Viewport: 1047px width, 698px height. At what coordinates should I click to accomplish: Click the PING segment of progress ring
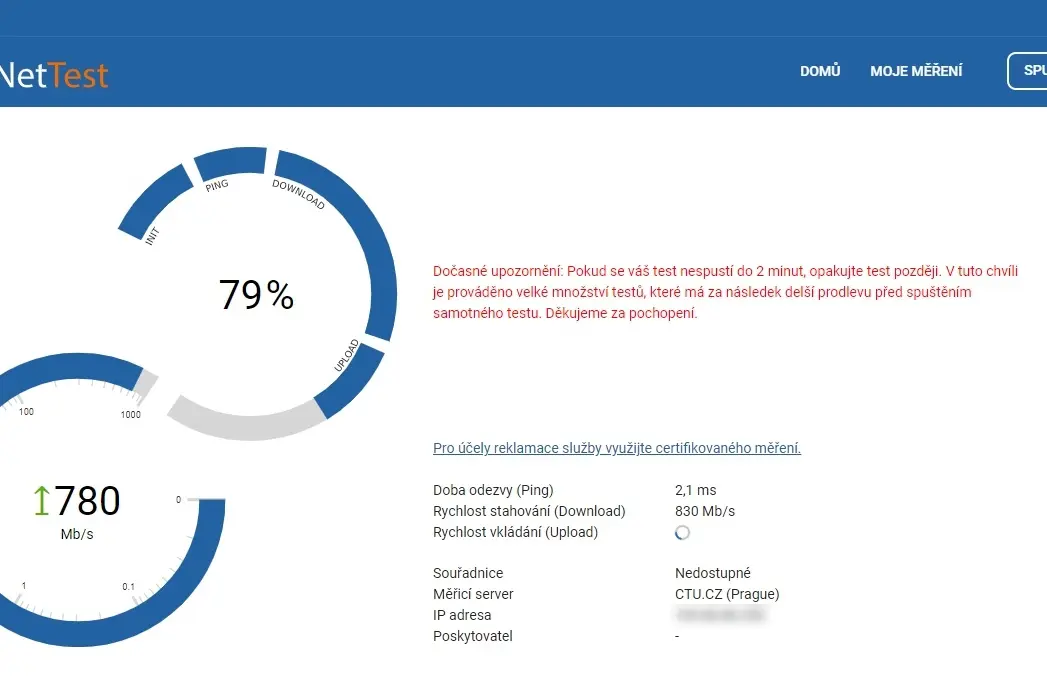pyautogui.click(x=230, y=164)
